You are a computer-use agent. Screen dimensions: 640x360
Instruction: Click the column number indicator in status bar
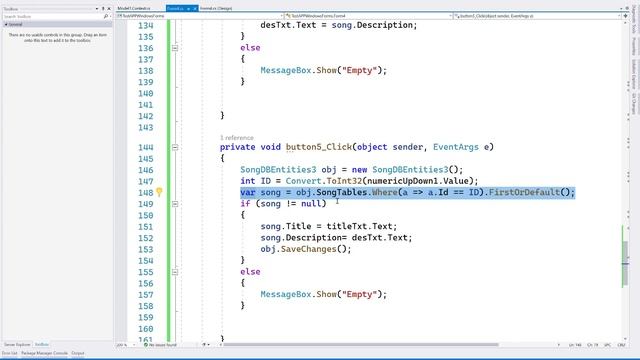[593, 345]
